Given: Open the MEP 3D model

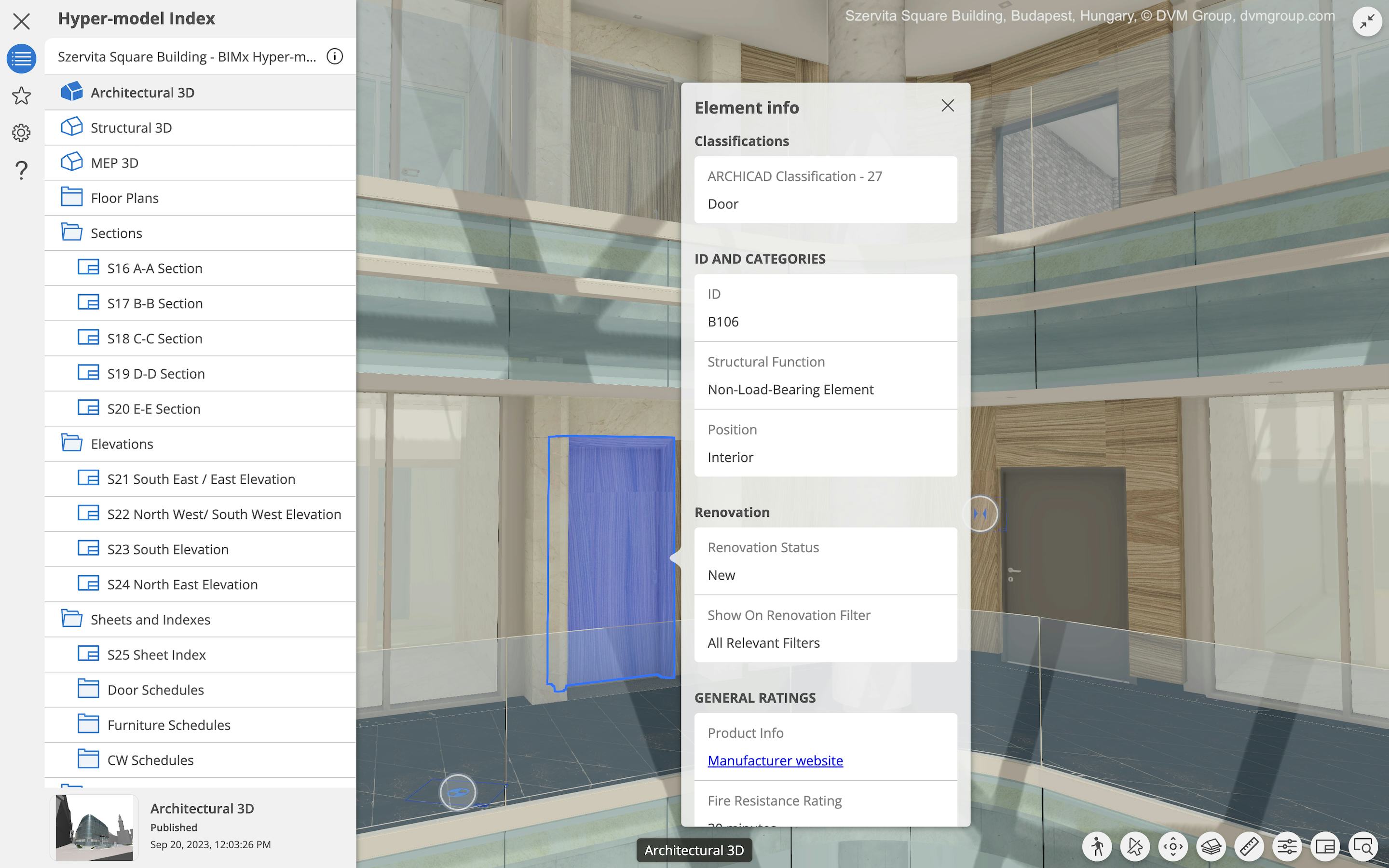Looking at the screenshot, I should (114, 163).
